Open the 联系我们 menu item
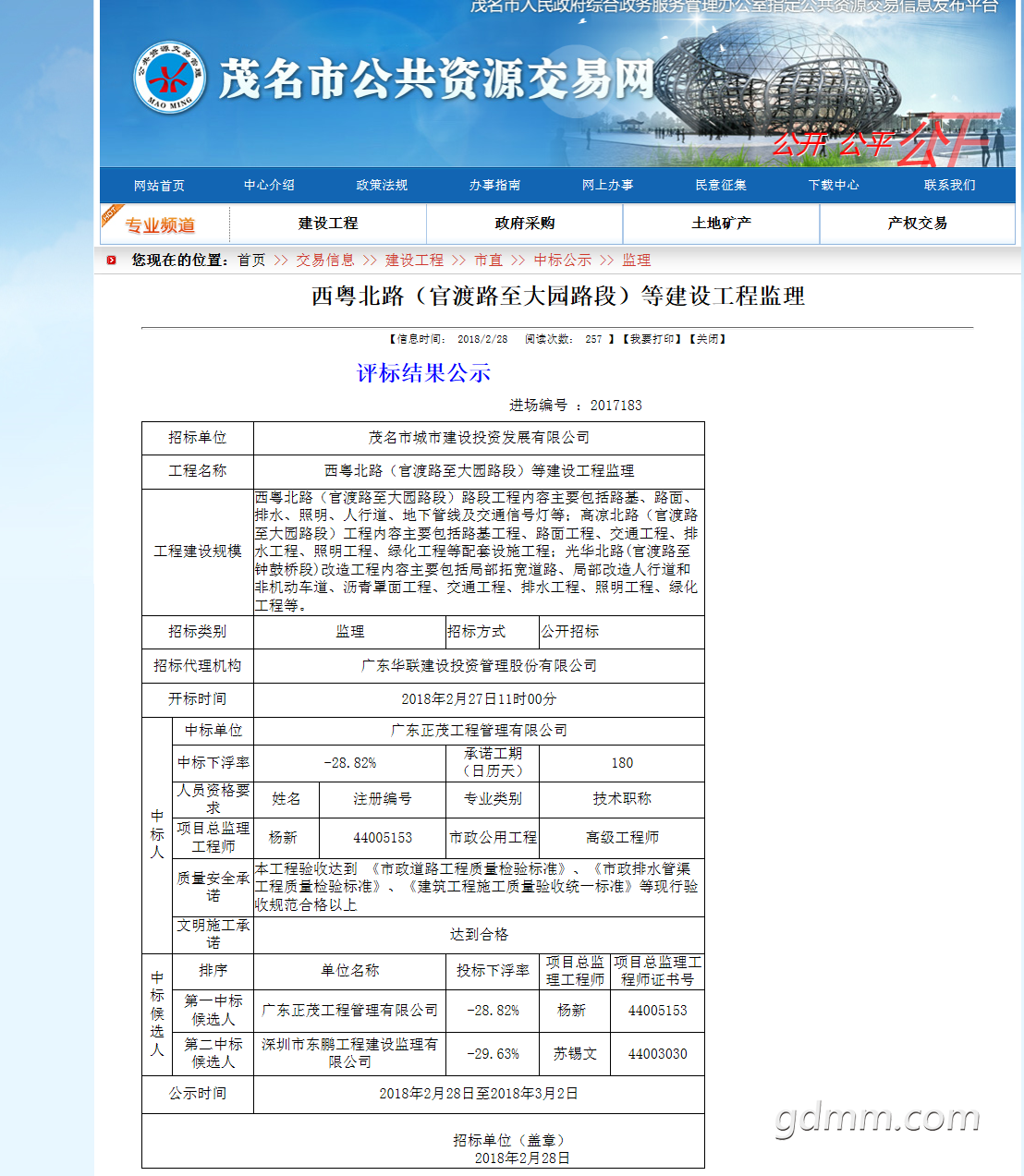 click(x=949, y=185)
